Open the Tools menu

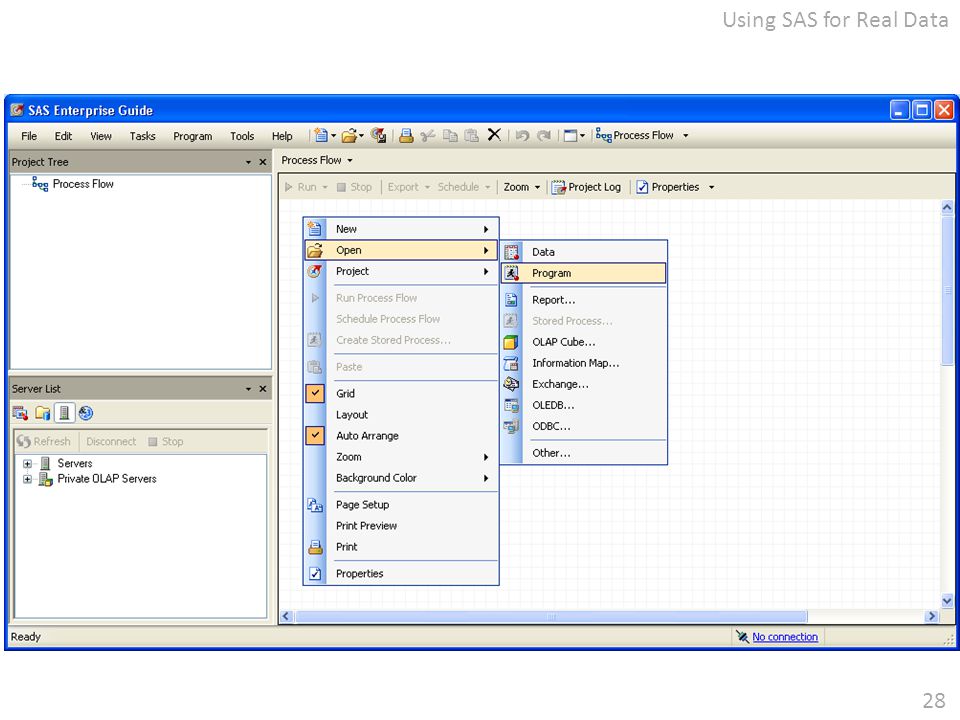tap(242, 136)
